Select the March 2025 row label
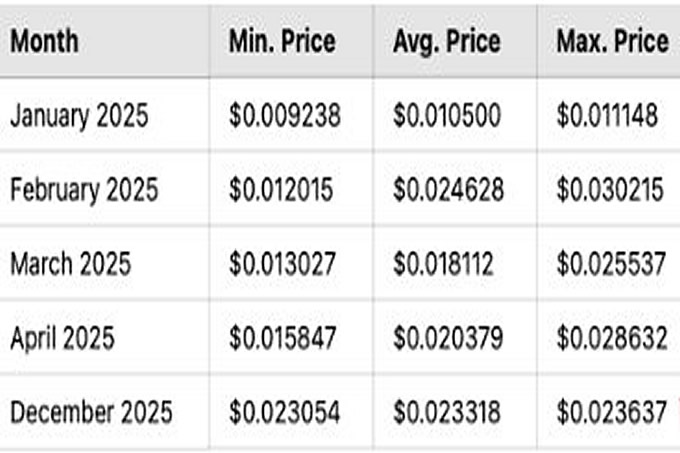 [70, 264]
